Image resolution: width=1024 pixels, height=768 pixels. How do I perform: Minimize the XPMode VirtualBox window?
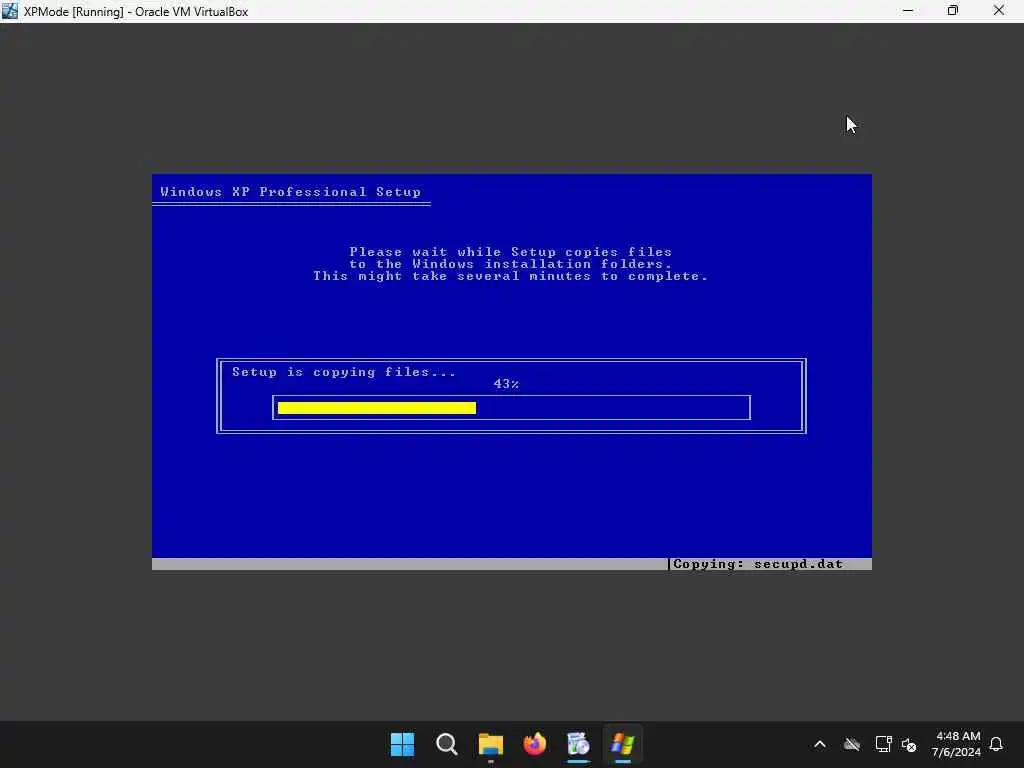[908, 11]
